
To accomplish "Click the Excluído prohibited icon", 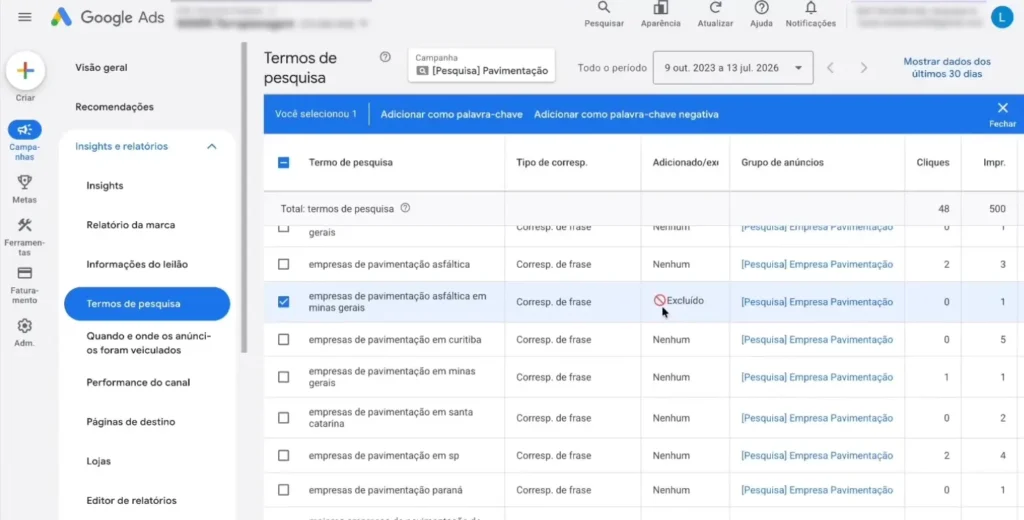I will pos(660,301).
